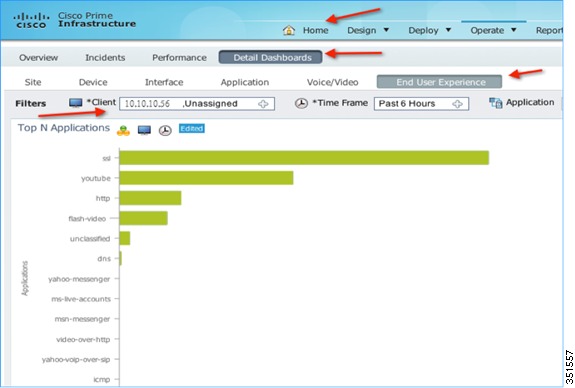Screen dimensions: 575x388
Task: Click the Client filter input field
Action: [x=197, y=104]
